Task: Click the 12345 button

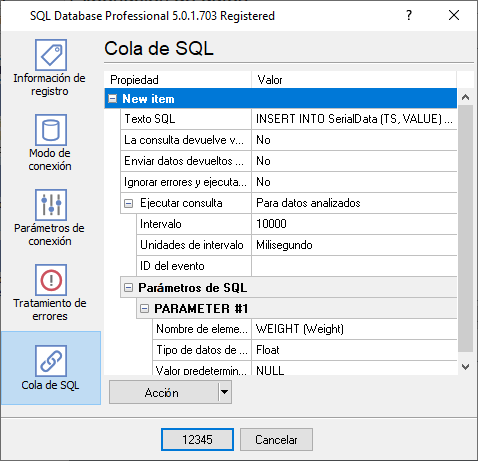Action: pos(197,439)
